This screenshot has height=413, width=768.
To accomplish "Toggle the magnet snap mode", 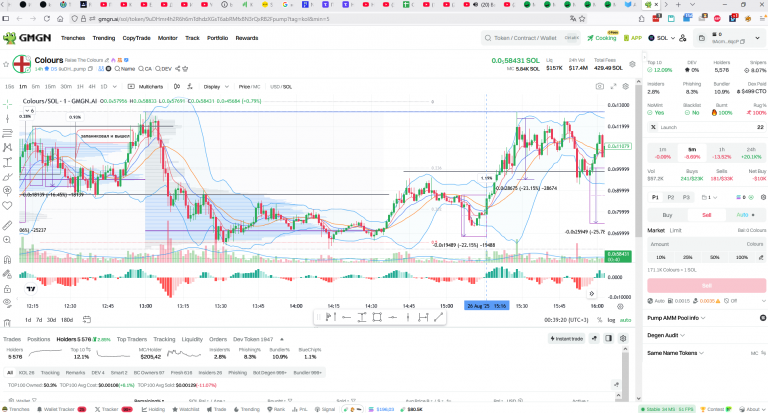I will (x=7, y=260).
